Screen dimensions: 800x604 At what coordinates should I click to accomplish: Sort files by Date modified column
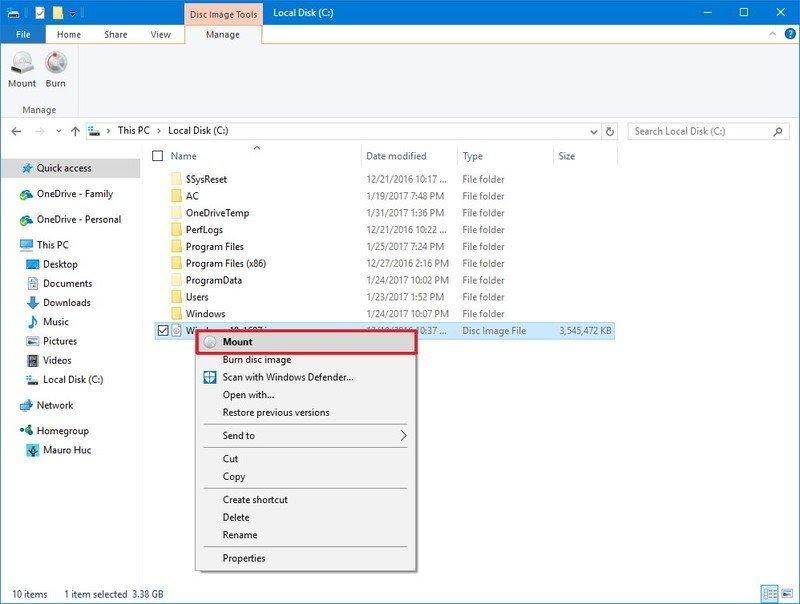coord(396,156)
